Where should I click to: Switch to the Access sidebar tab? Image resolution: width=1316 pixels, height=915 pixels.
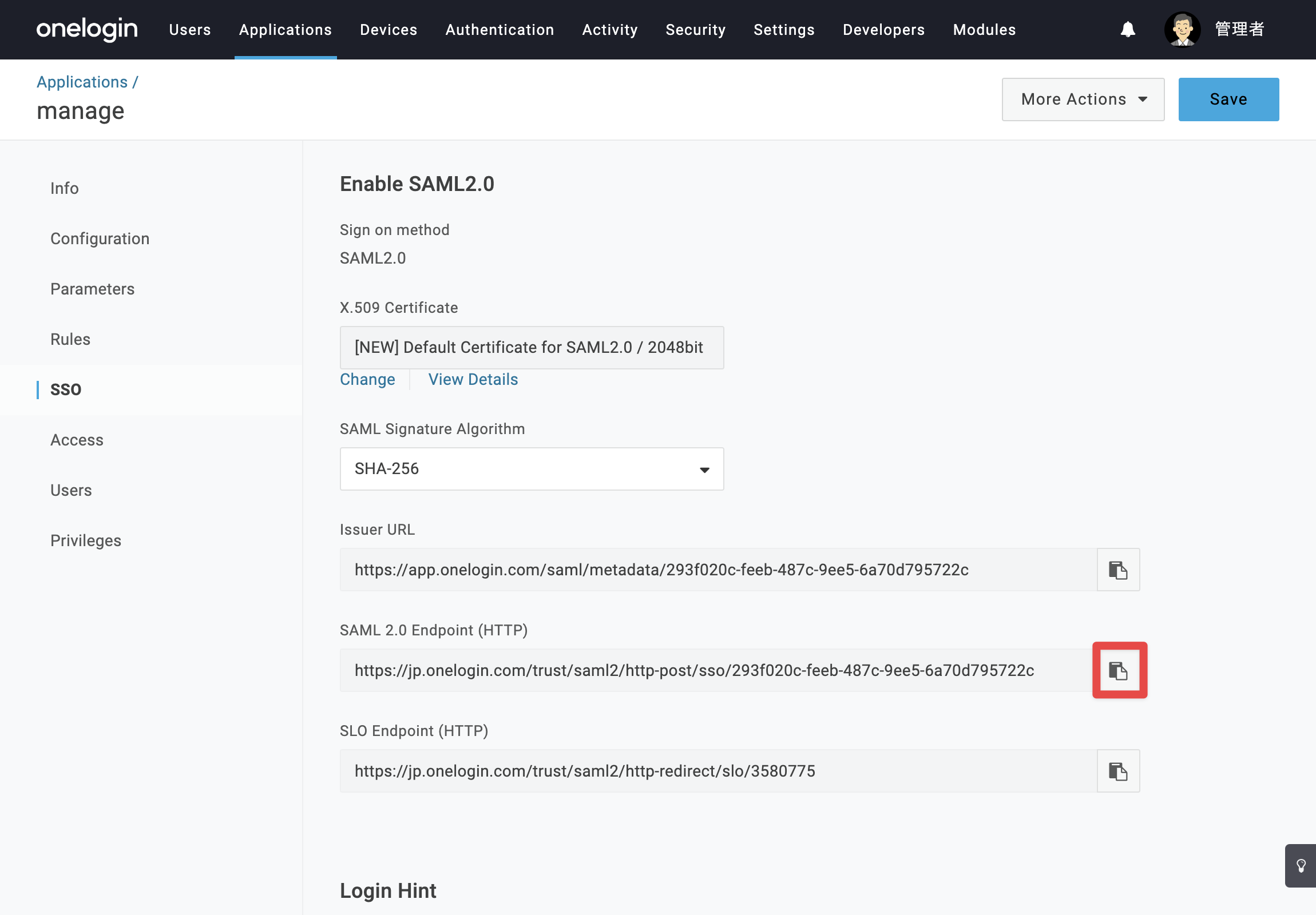[77, 440]
